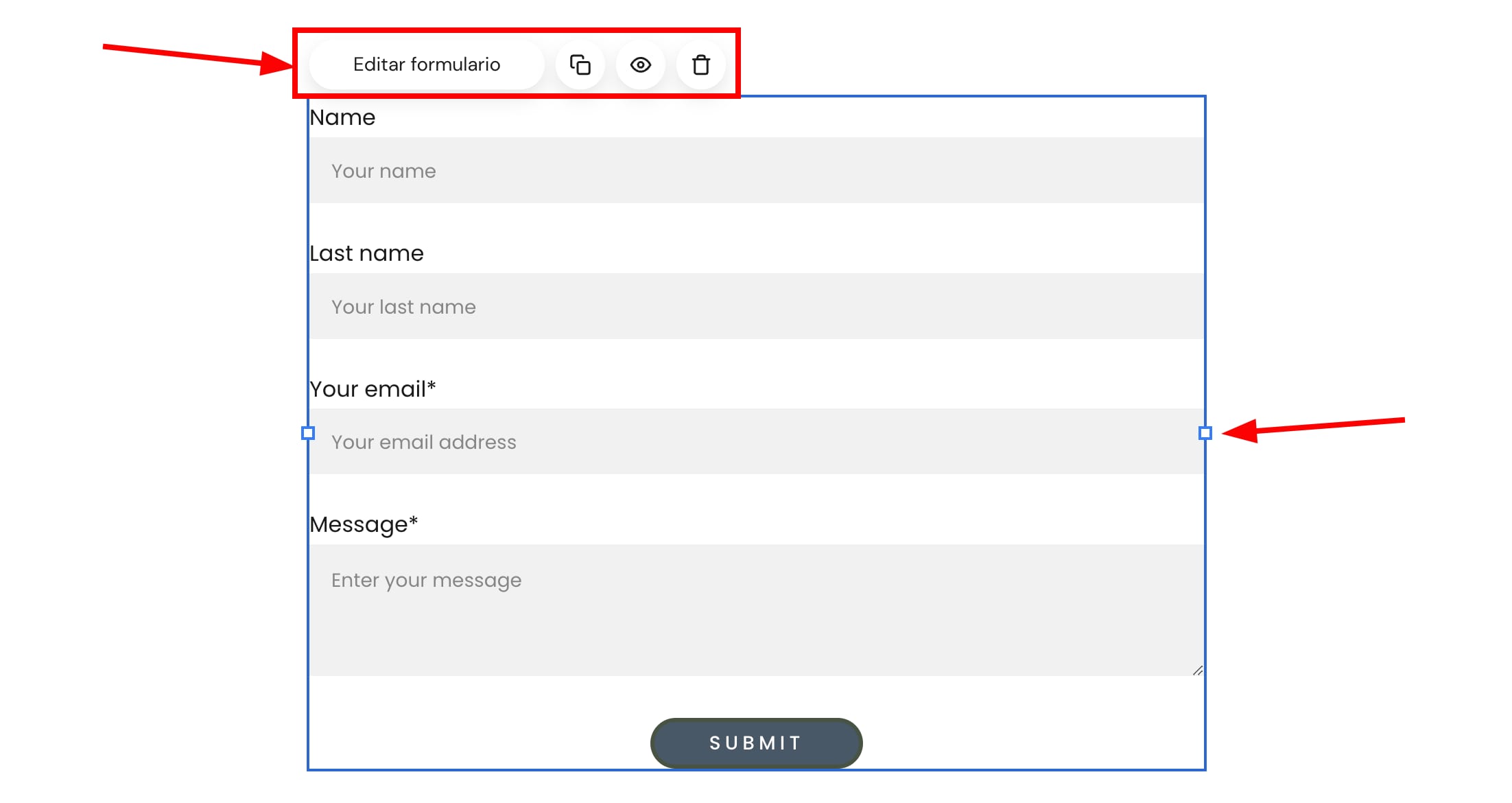The image size is (1512, 803).
Task: Click the right-edge resize handle of the form
Action: (1205, 433)
